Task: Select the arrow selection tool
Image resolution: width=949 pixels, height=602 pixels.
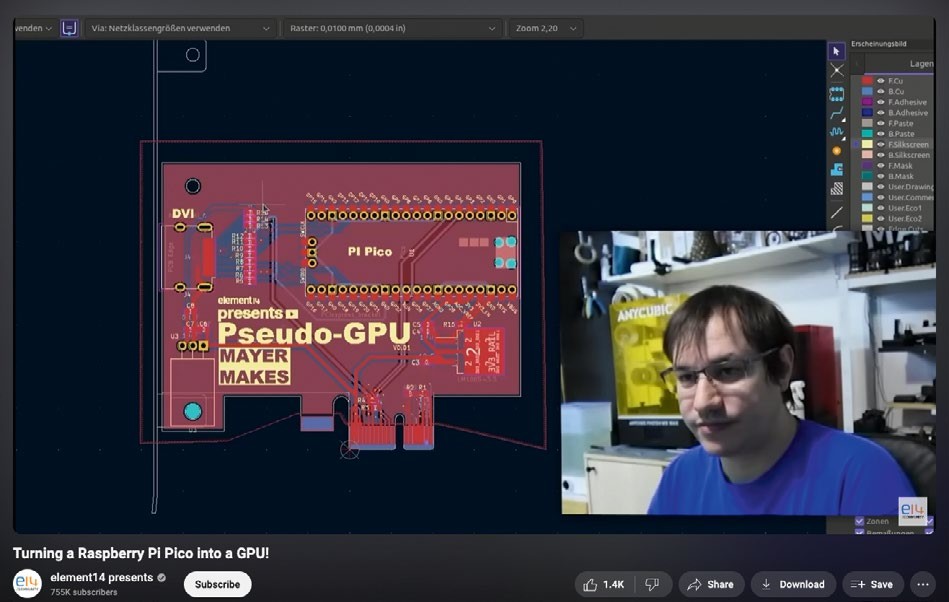Action: pyautogui.click(x=836, y=51)
